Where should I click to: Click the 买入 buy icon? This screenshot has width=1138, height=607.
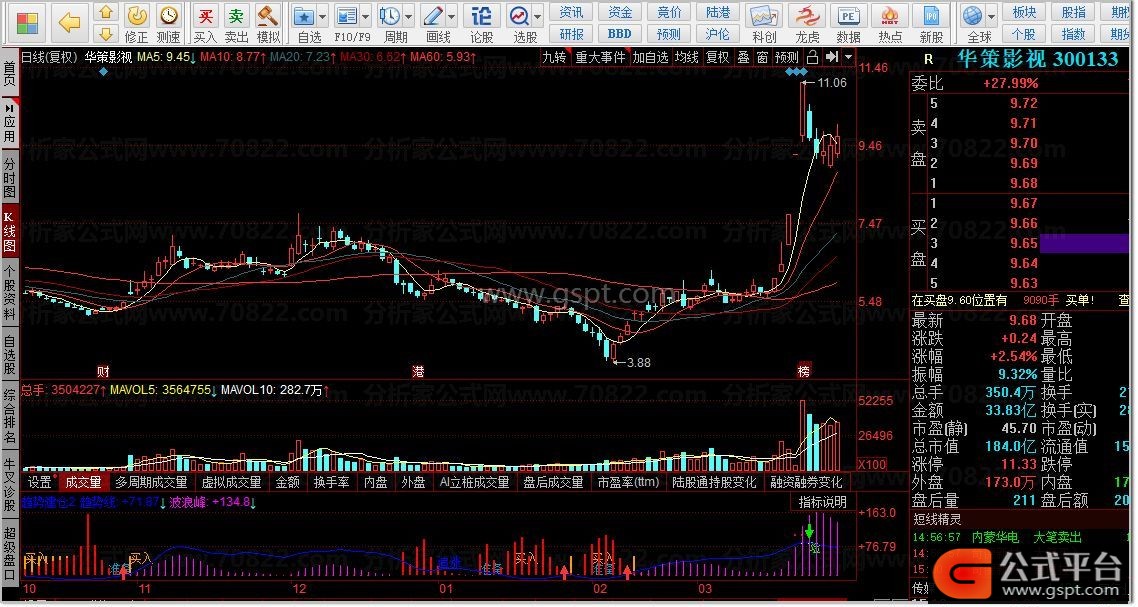tap(205, 23)
